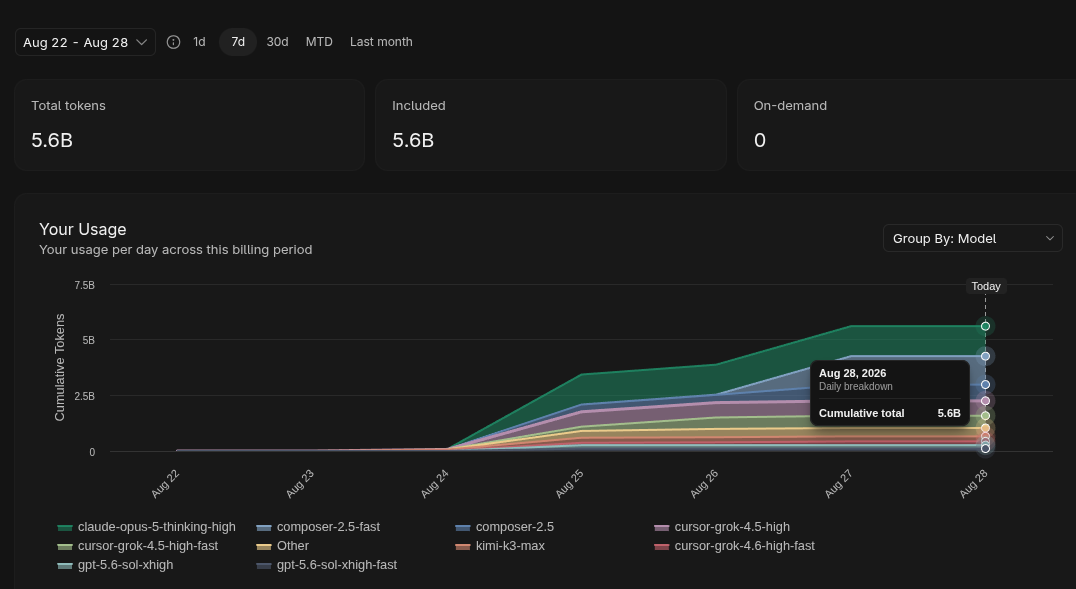Toggle gpt-5.6-sol-xhigh legend swatch
Screen dimensions: 1076x589
pos(65,566)
